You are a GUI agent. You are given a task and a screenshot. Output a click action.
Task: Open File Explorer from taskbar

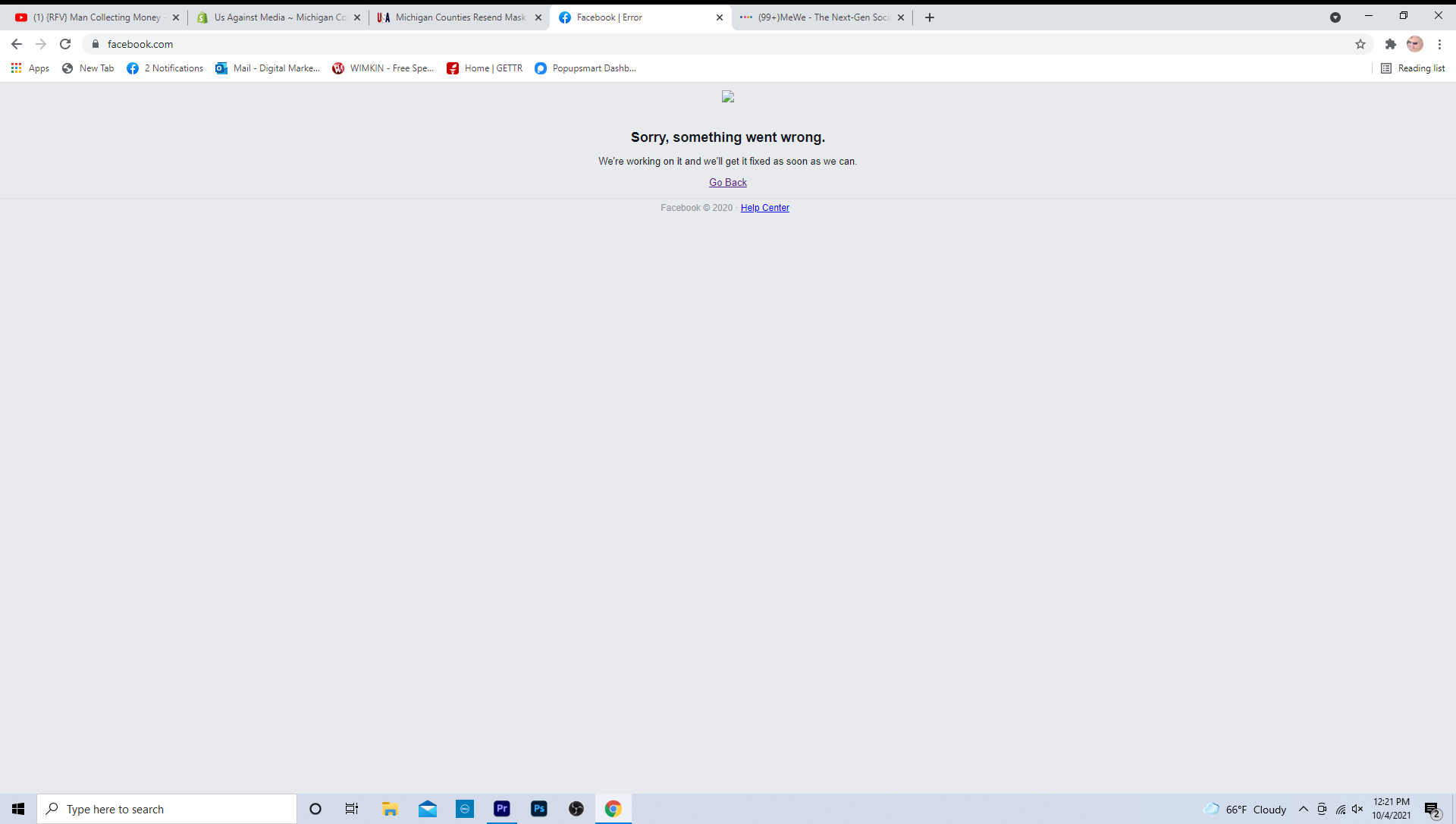[390, 809]
